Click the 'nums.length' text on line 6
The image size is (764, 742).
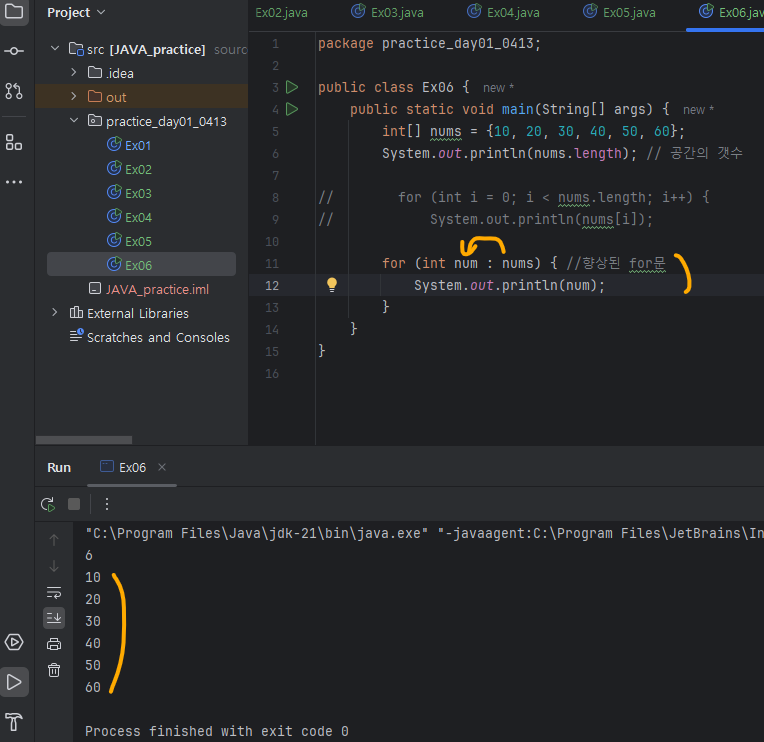click(577, 153)
